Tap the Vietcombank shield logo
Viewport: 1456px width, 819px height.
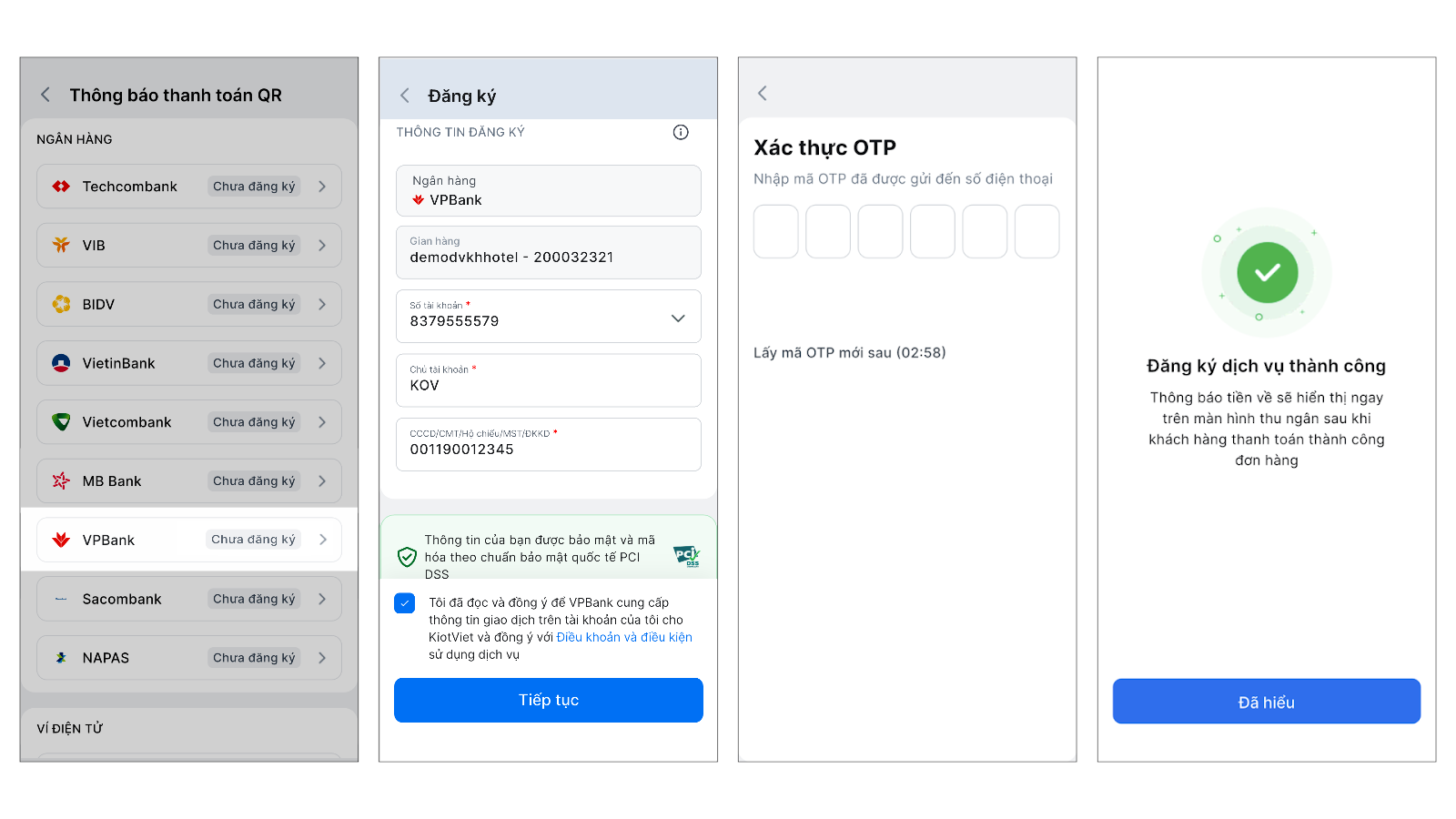[x=61, y=422]
